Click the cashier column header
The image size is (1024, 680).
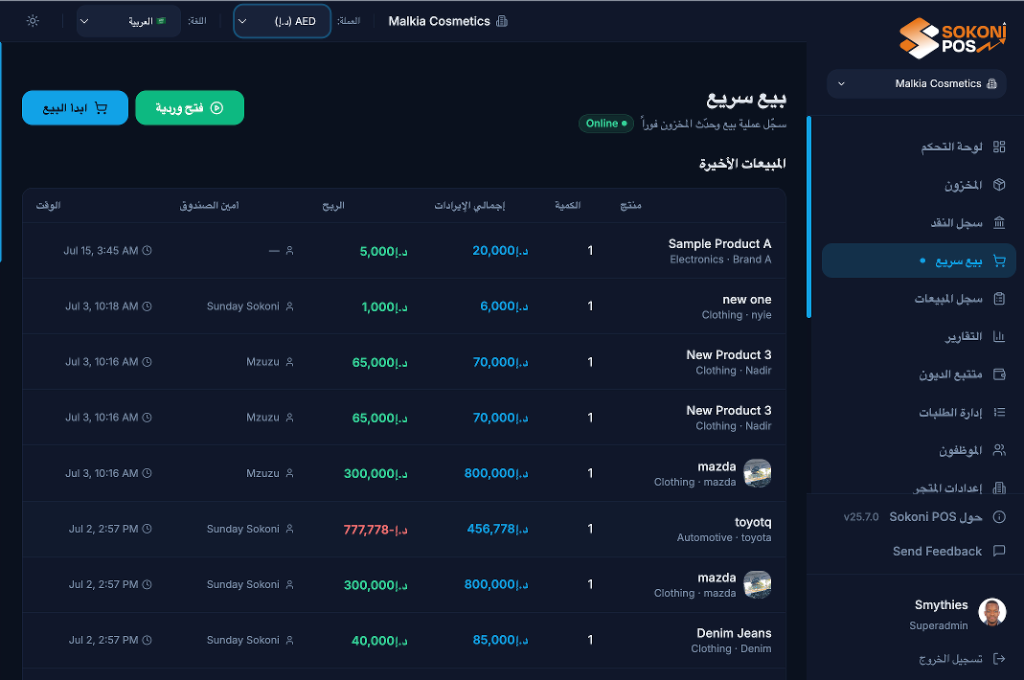(209, 205)
